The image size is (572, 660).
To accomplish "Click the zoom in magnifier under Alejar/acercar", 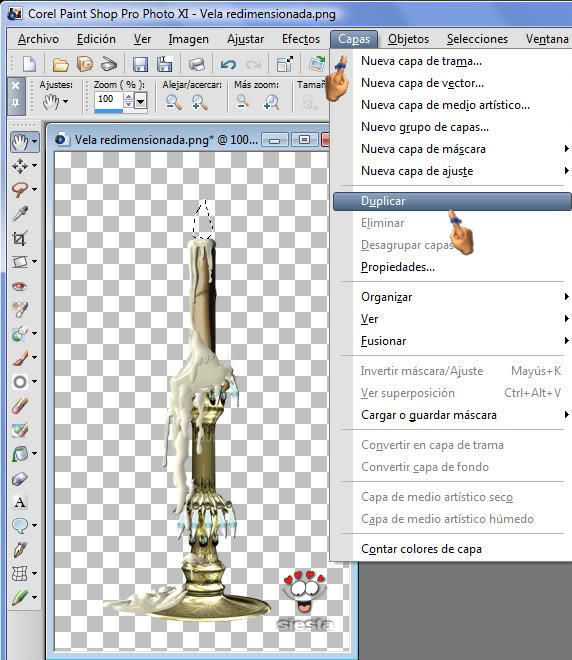I will tap(200, 102).
